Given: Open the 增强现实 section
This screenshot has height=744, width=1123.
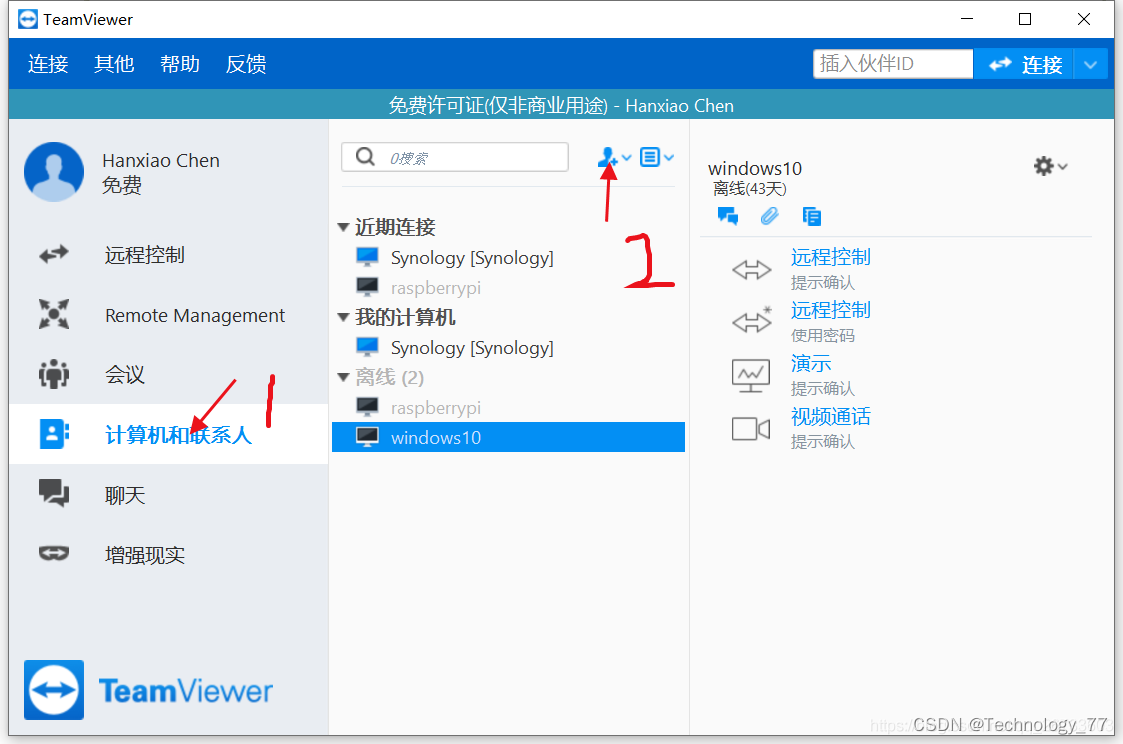Looking at the screenshot, I should [145, 555].
